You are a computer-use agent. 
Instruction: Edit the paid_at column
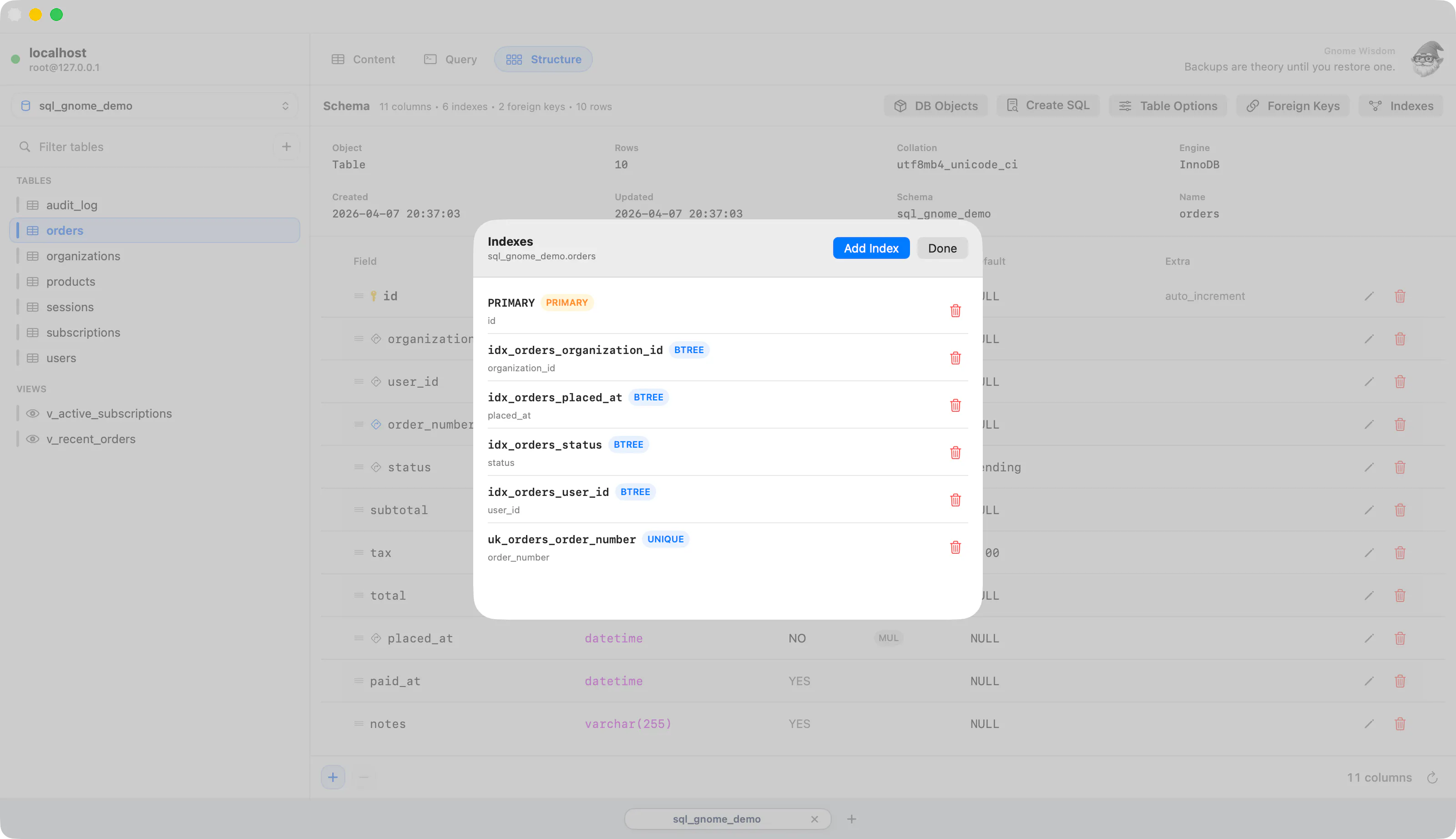[1369, 681]
